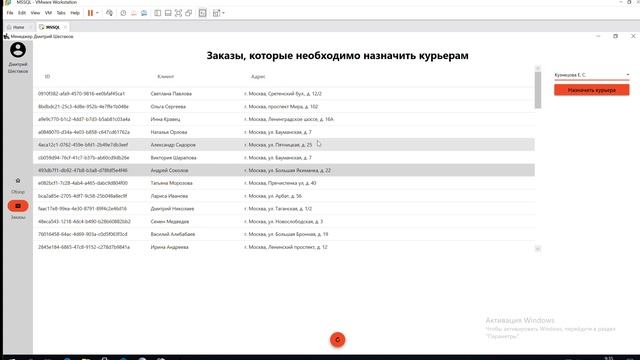The width and height of the screenshot is (640, 360).
Task: Toggle the thumbnail bar view icon
Action: [168, 13]
